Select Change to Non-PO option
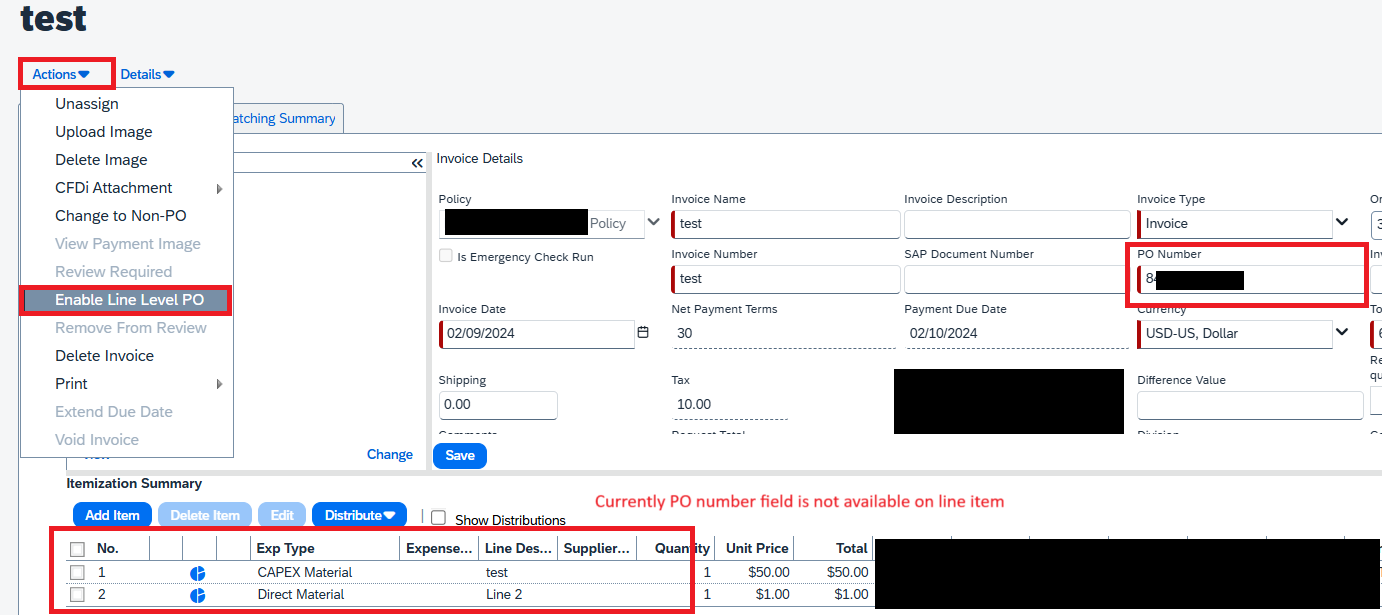The height and width of the screenshot is (615, 1382). [120, 216]
